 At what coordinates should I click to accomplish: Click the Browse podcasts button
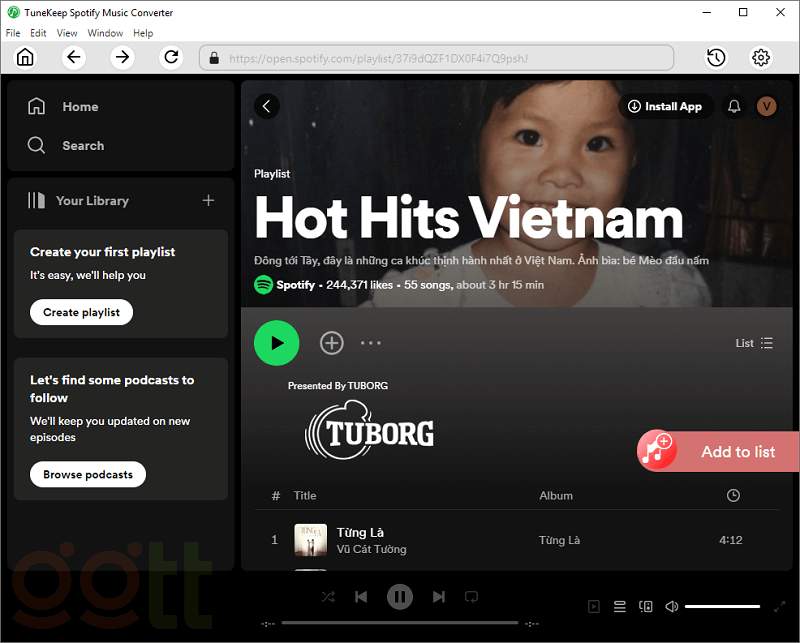(x=87, y=474)
